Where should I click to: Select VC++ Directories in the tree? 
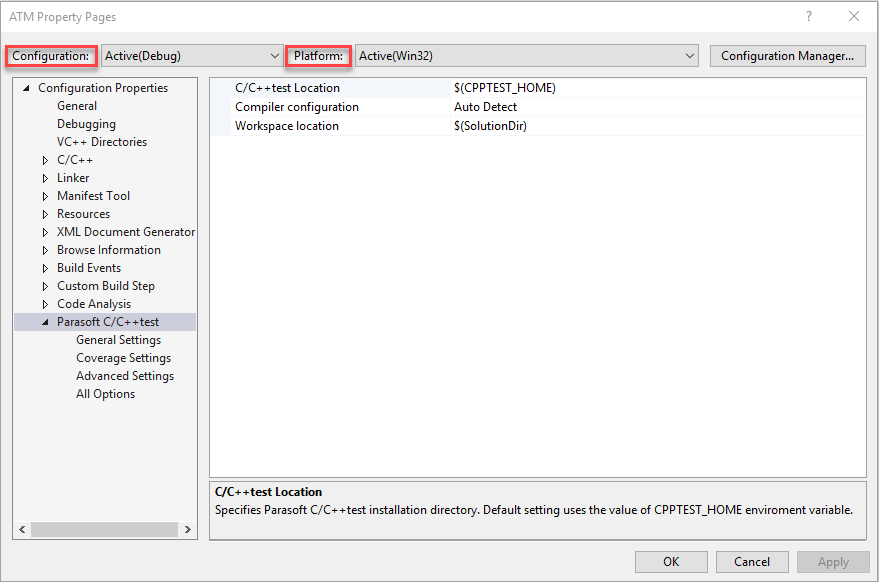coord(102,142)
